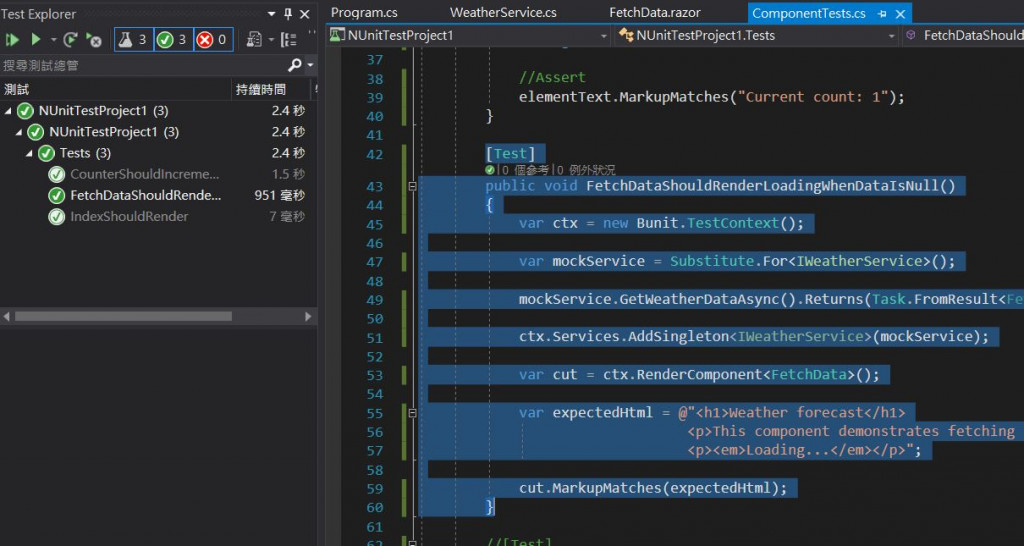
Task: Open the playlist icon in Test Explorer
Action: pos(254,40)
